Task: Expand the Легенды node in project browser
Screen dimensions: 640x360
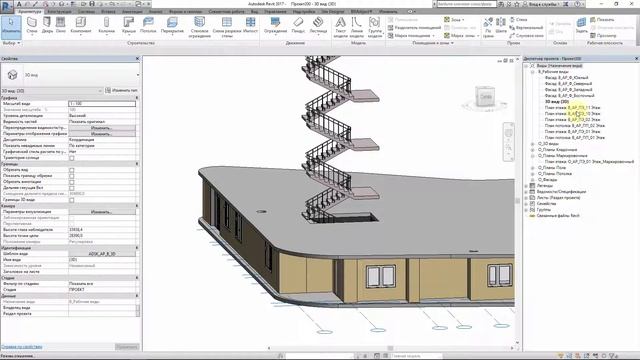Action: tap(527, 186)
